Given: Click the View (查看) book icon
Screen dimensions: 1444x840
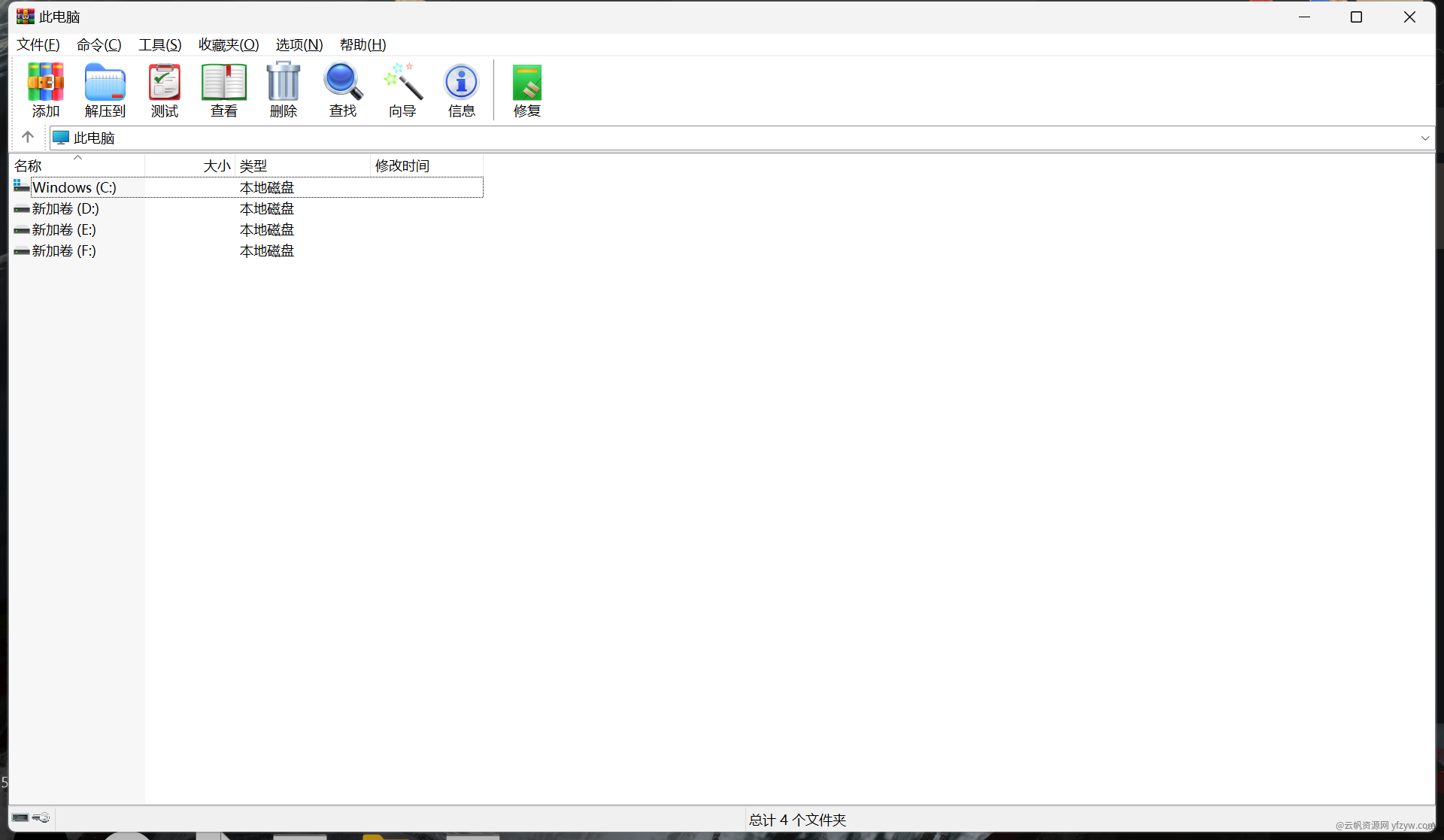Looking at the screenshot, I should (223, 82).
